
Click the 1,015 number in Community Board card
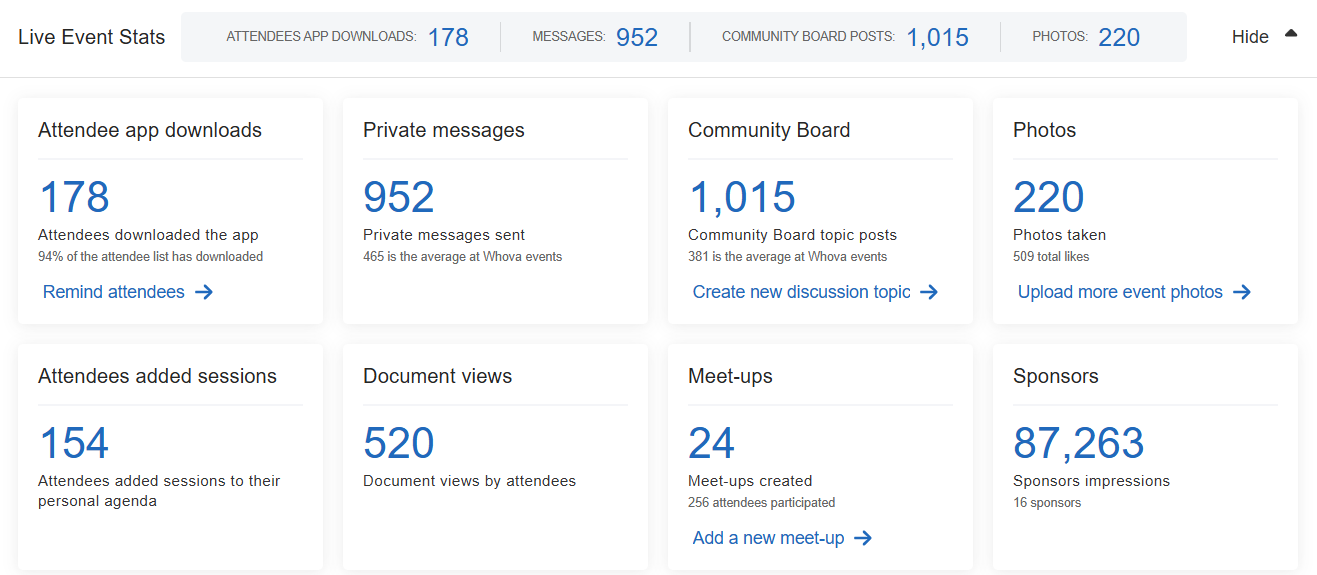pos(741,197)
